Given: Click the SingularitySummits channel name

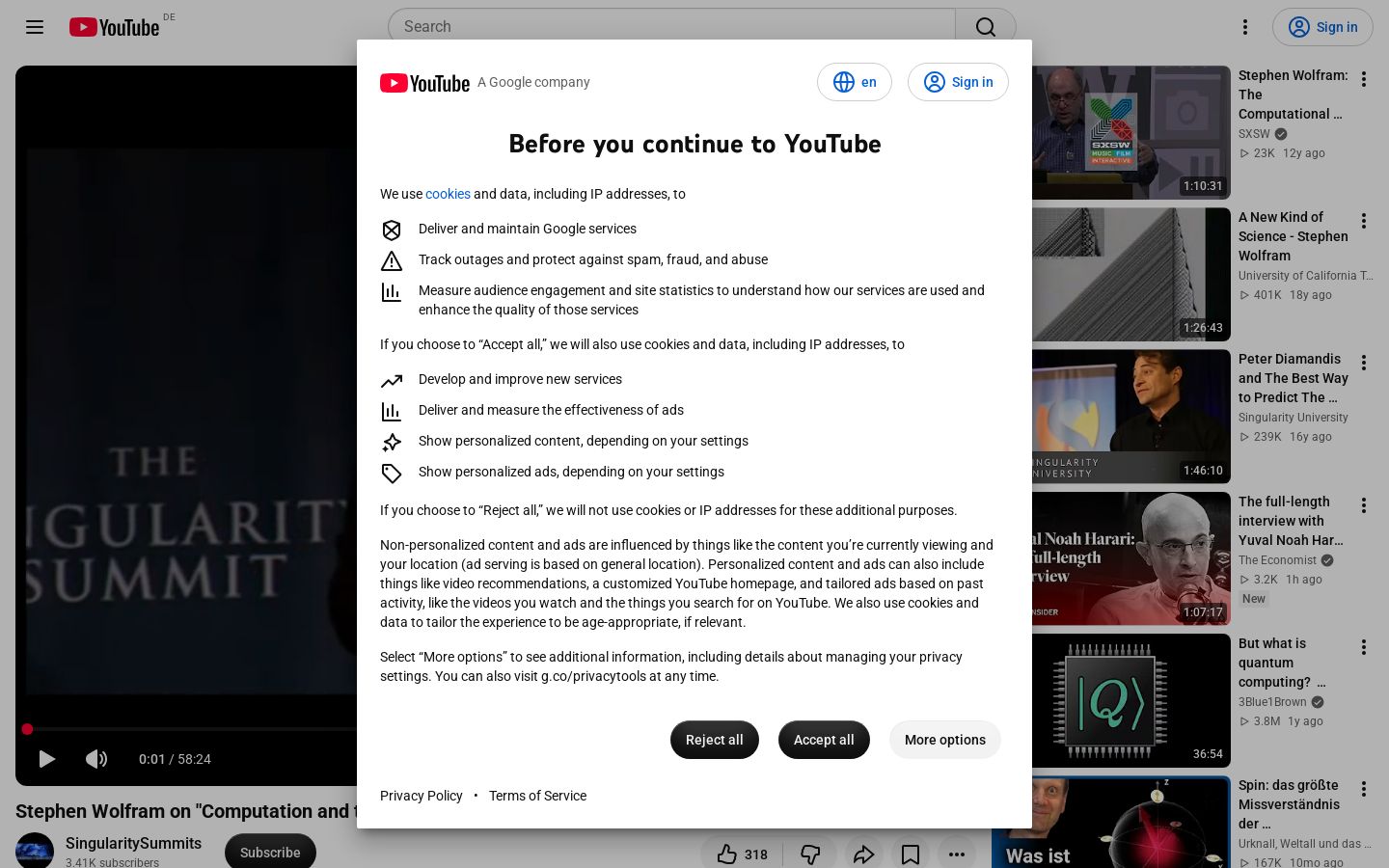Looking at the screenshot, I should pyautogui.click(x=133, y=843).
